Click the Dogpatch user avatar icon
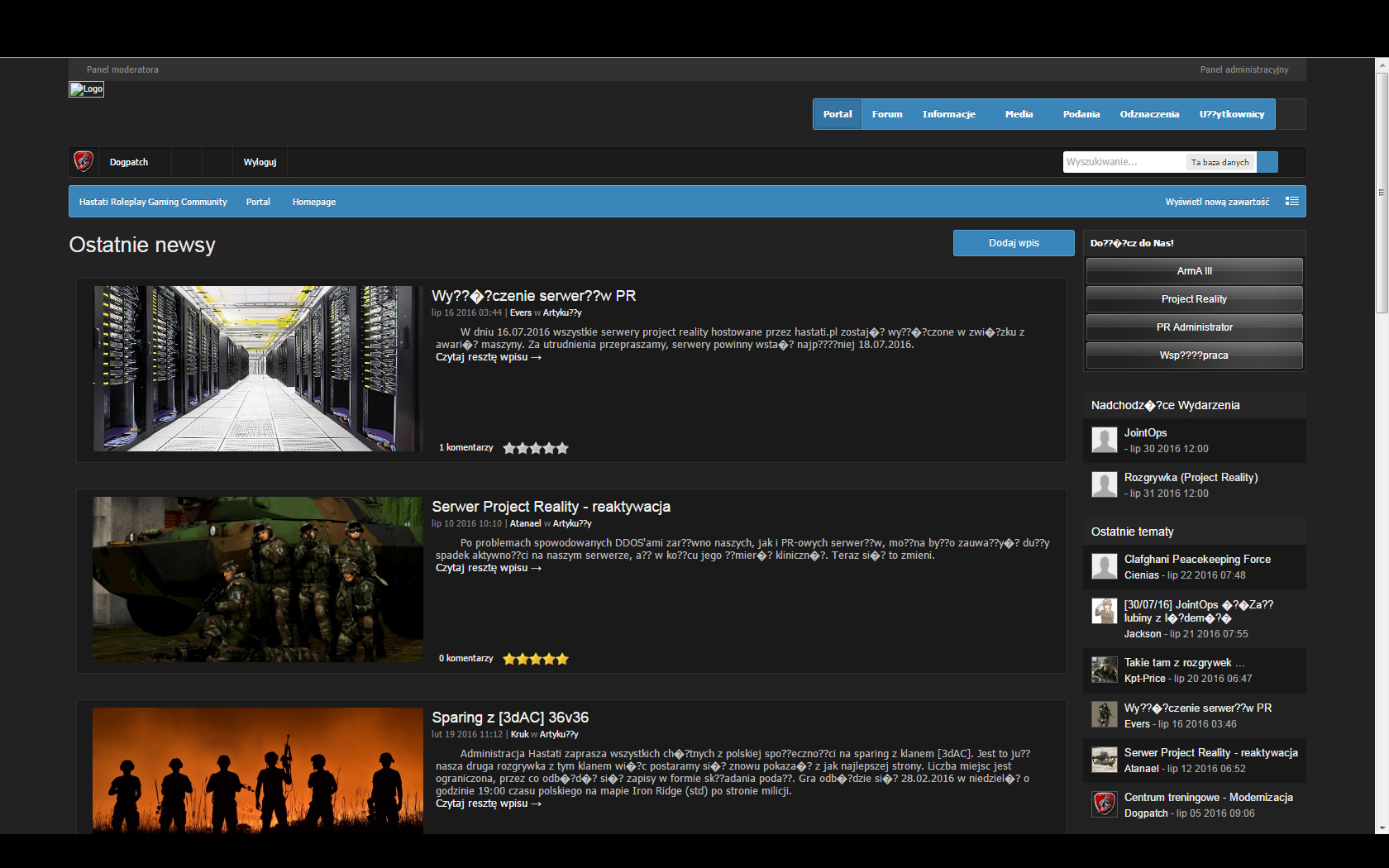This screenshot has height=868, width=1389. tap(84, 161)
